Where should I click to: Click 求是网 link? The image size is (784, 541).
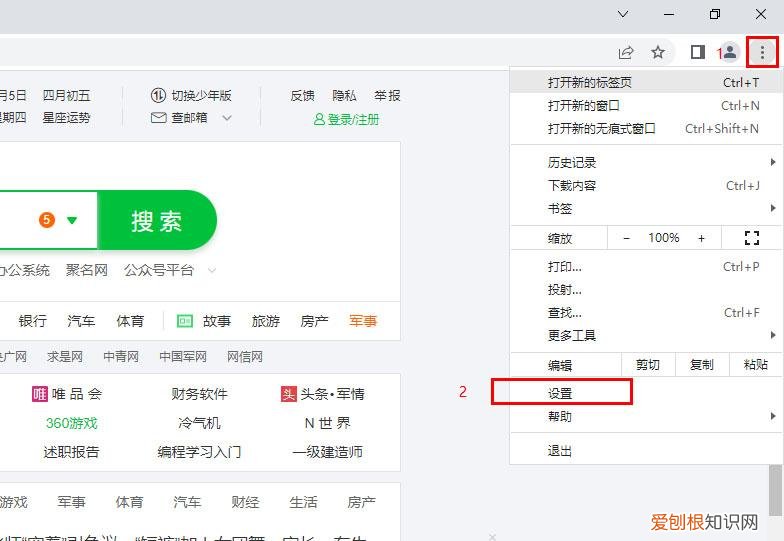(65, 356)
